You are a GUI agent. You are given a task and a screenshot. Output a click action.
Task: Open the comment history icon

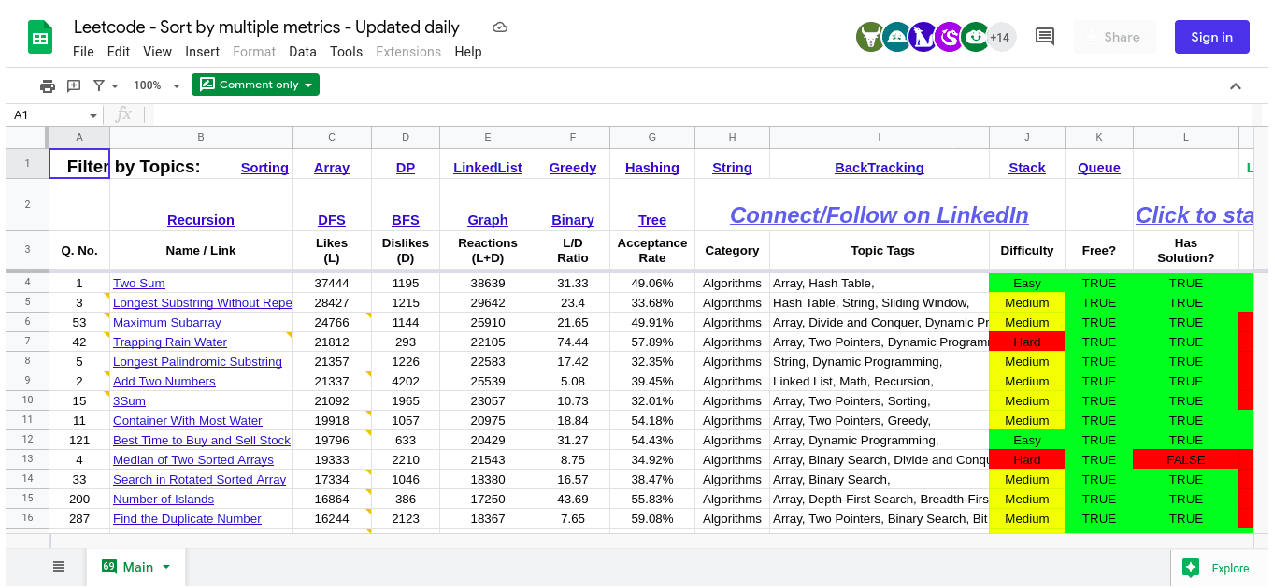(x=1045, y=37)
